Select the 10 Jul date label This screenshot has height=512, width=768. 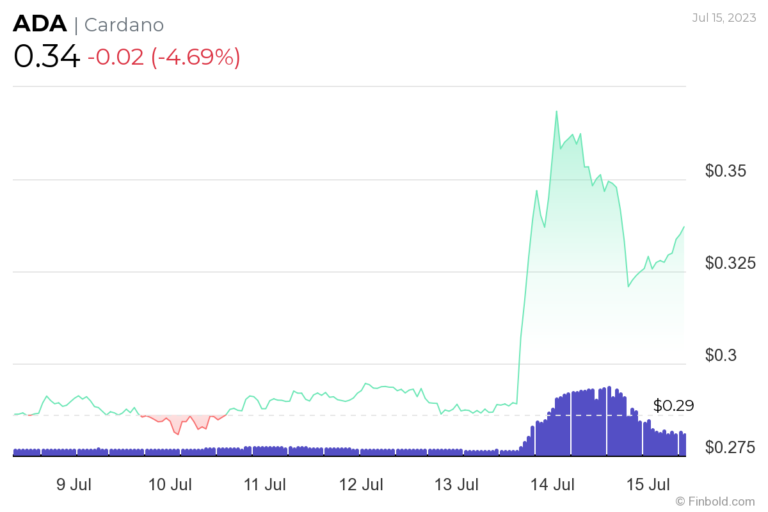170,485
